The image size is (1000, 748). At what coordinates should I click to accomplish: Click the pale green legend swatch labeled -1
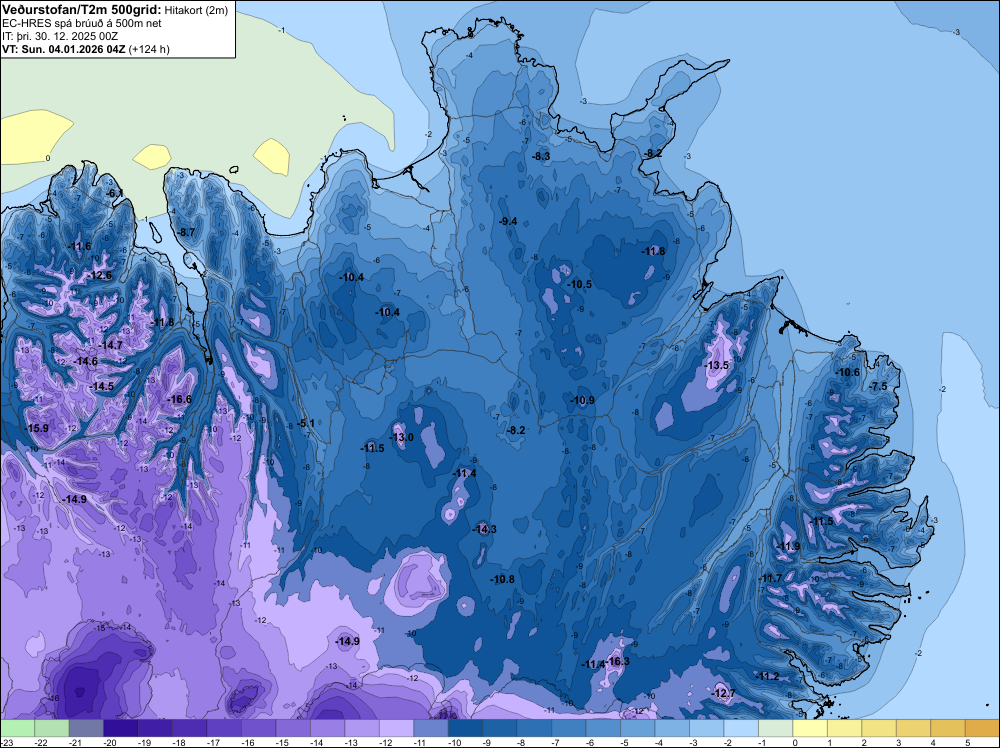click(774, 728)
